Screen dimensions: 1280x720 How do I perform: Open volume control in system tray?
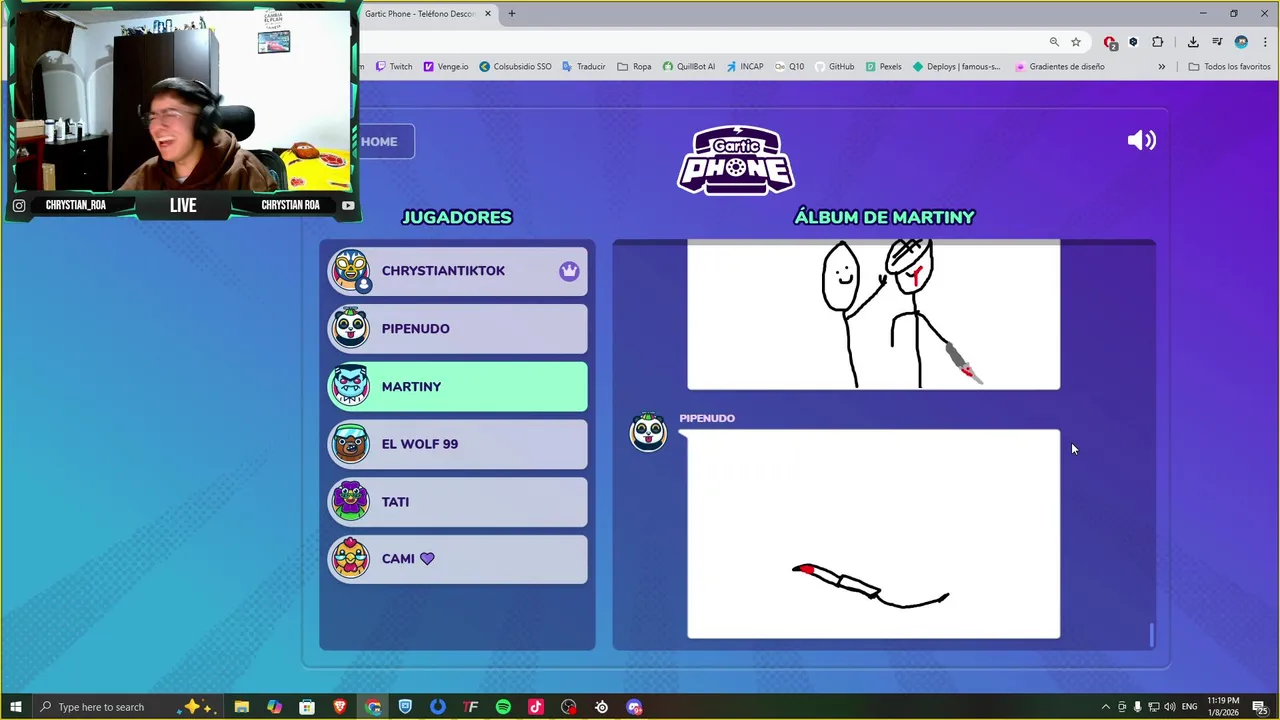pyautogui.click(x=1170, y=707)
